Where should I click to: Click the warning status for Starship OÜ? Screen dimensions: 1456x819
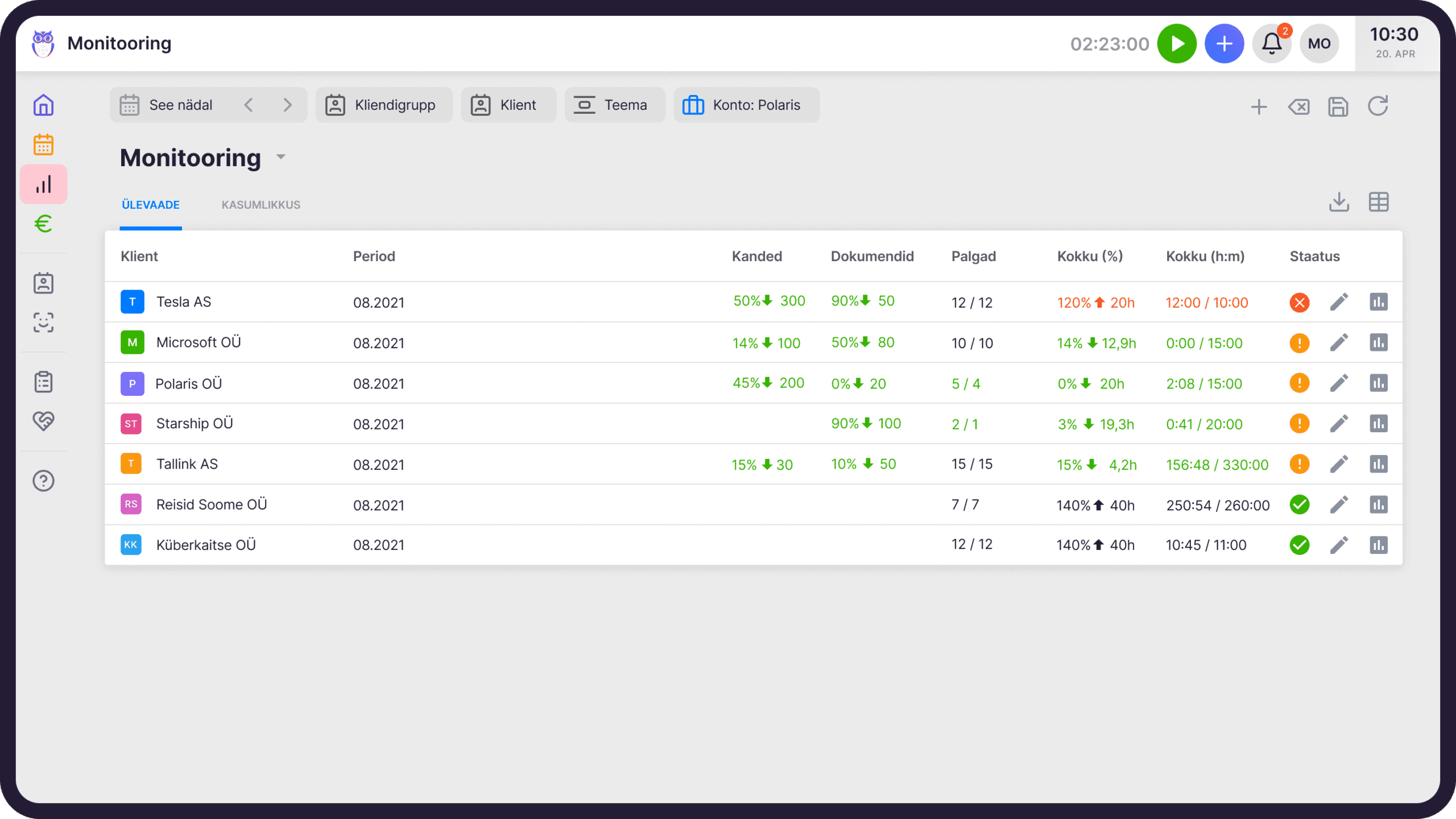point(1299,424)
